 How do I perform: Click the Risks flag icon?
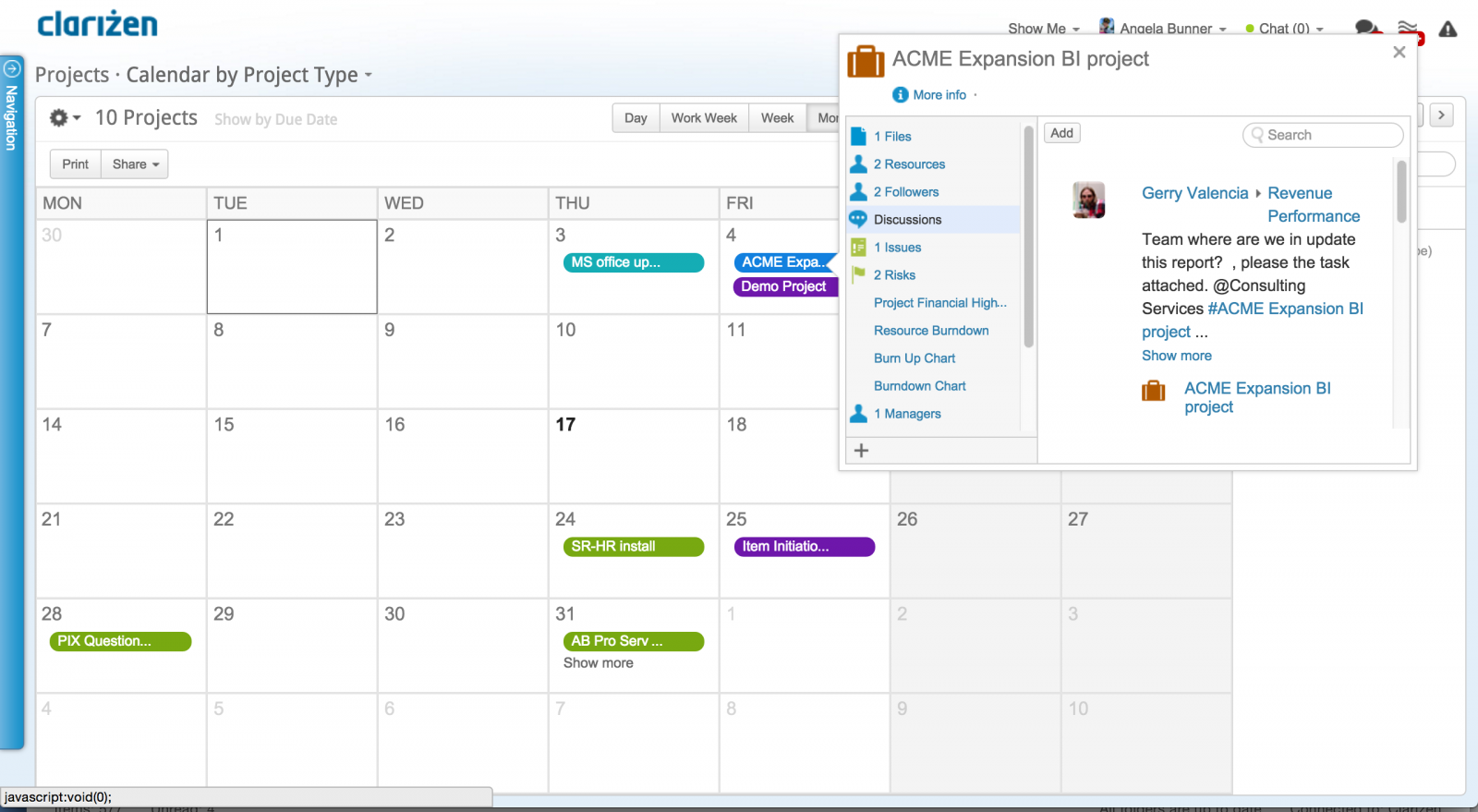coord(858,274)
